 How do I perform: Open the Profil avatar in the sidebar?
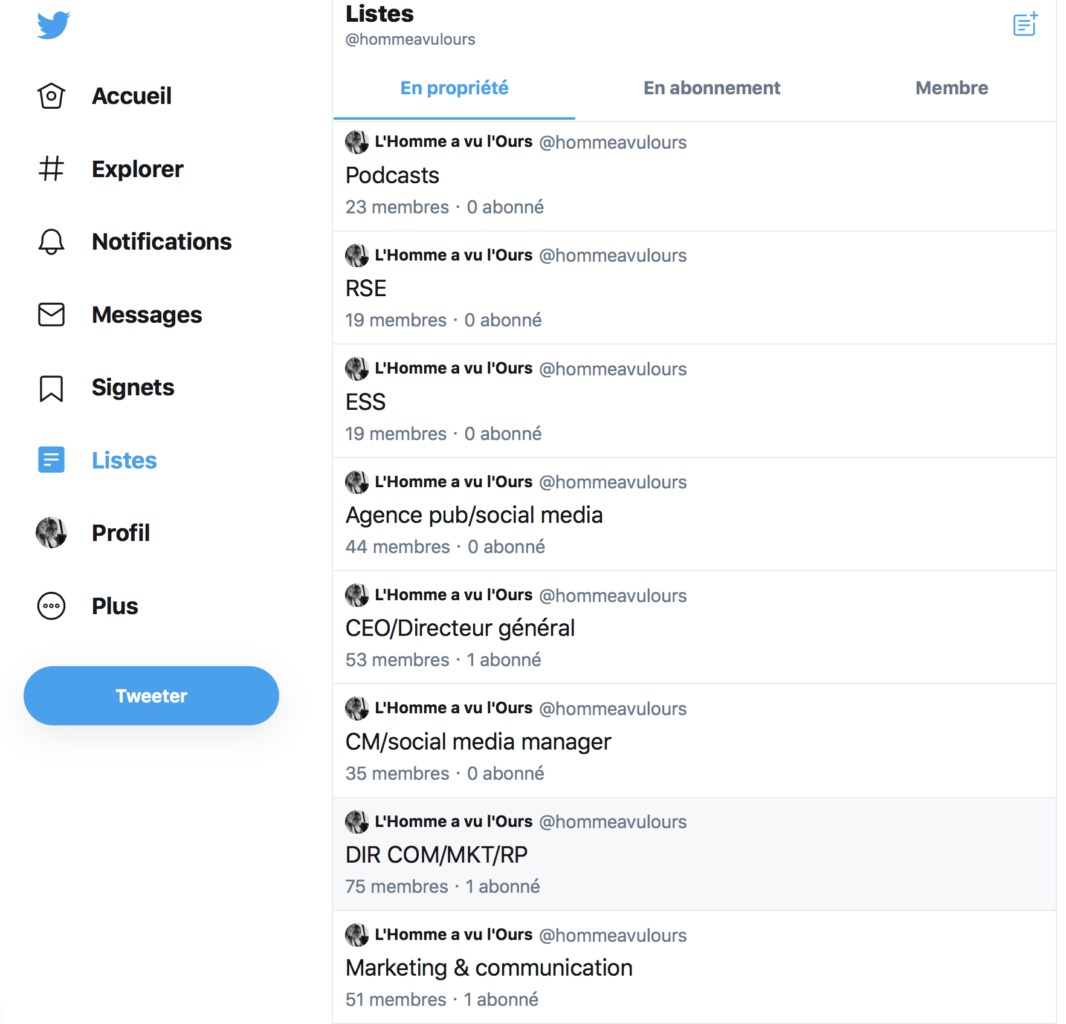click(x=51, y=532)
